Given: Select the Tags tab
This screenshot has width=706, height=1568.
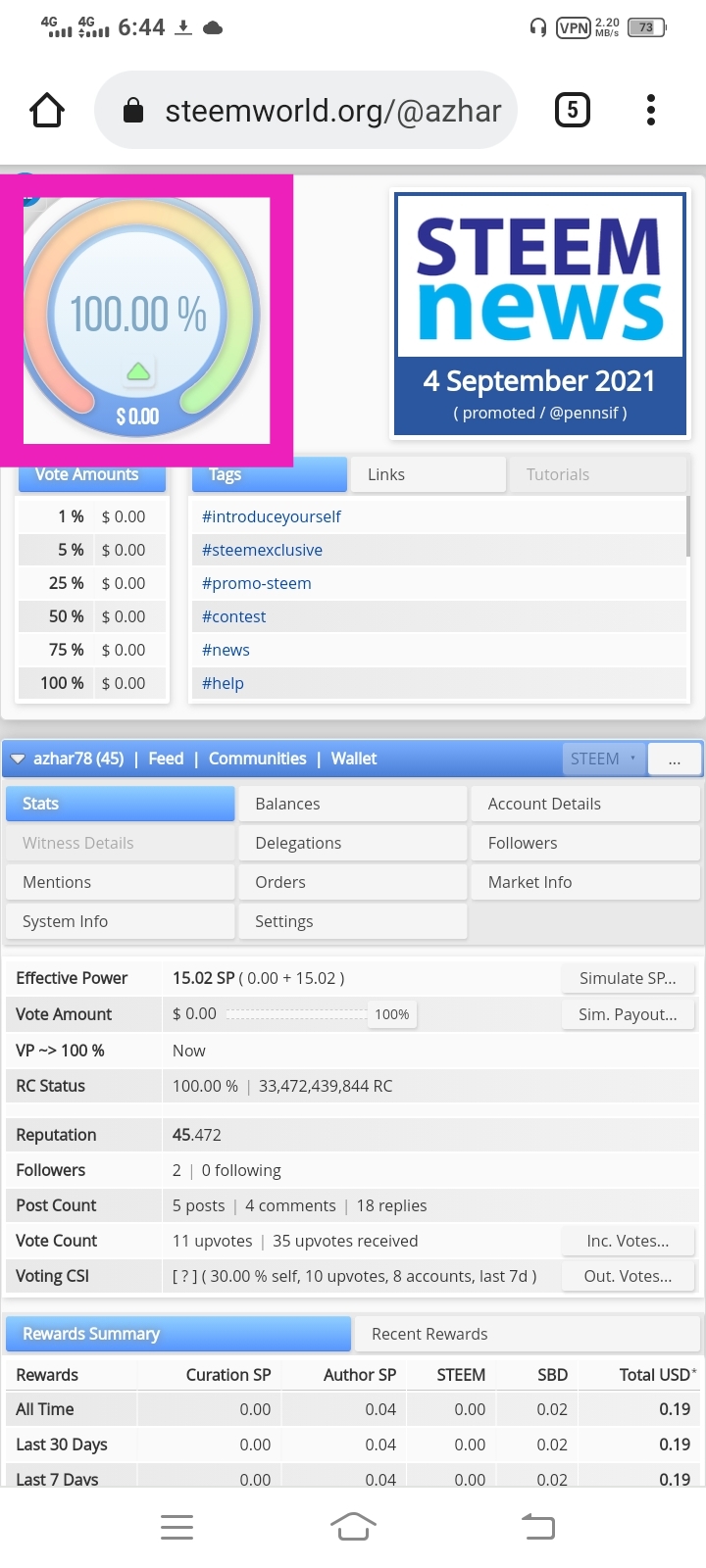Looking at the screenshot, I should (270, 474).
